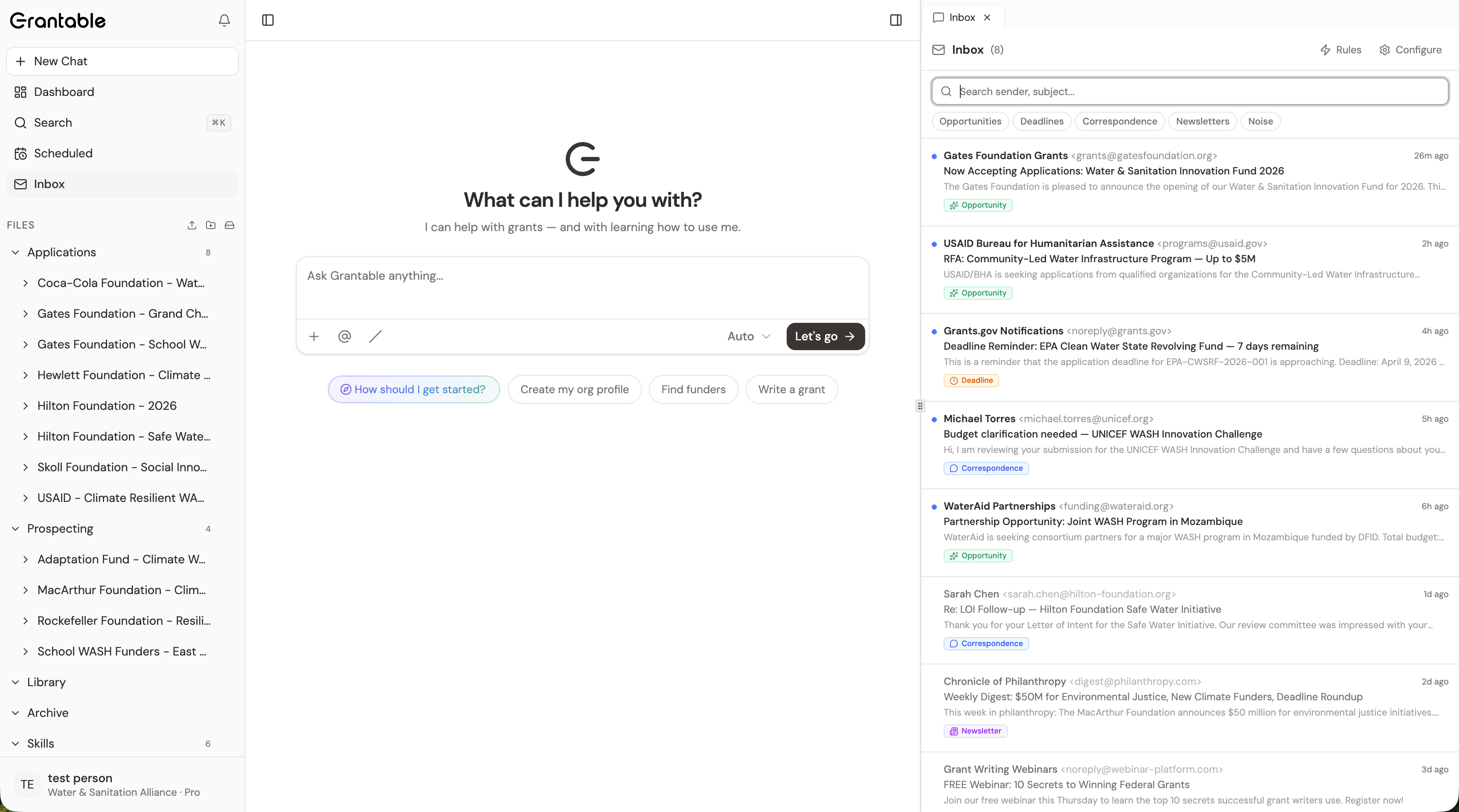The height and width of the screenshot is (812, 1459).
Task: Expand the Hilton Foundation - 2026 item
Action: [26, 406]
